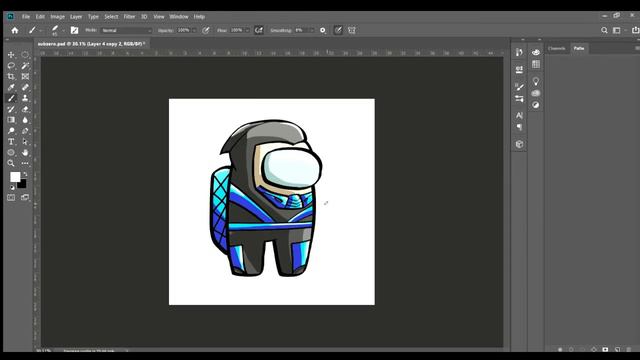The image size is (640, 360).
Task: Open the Libraries panel cloud icon
Action: pyautogui.click(x=536, y=93)
